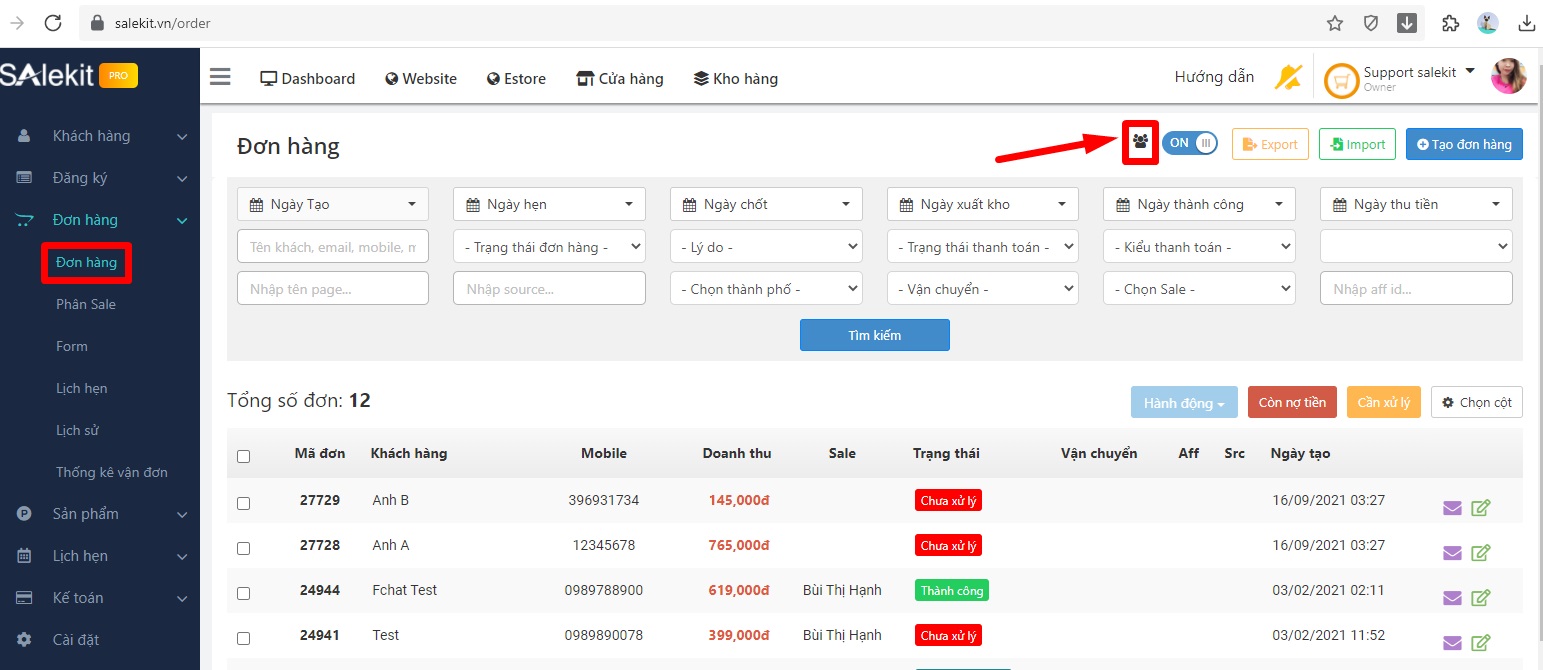Expand the Sản phẩm sidebar section
1543x670 pixels.
[x=100, y=514]
